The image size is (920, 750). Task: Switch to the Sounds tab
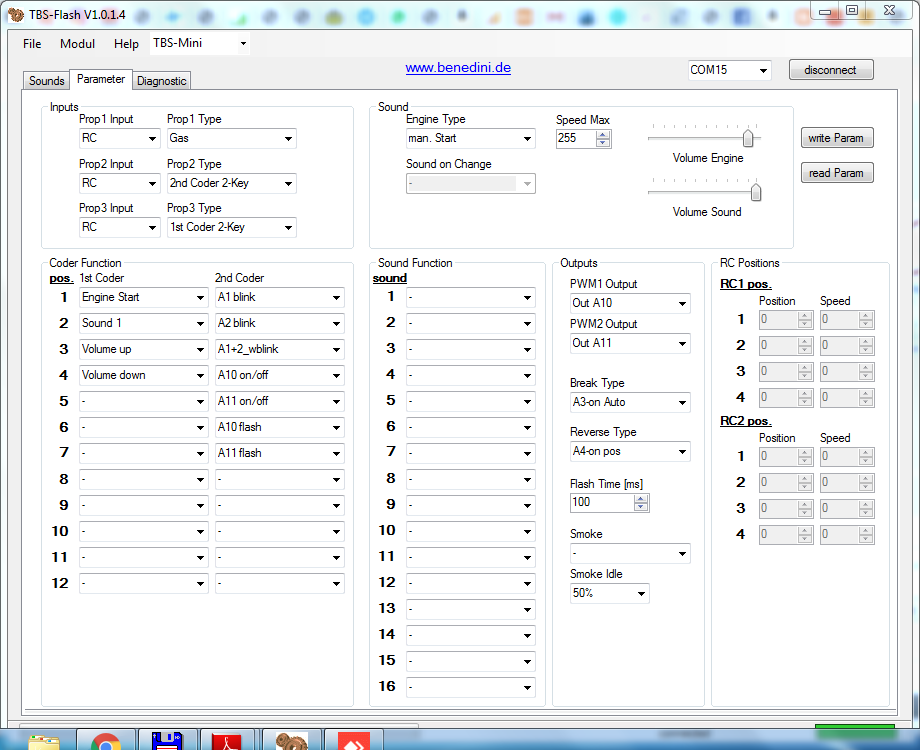(x=46, y=81)
